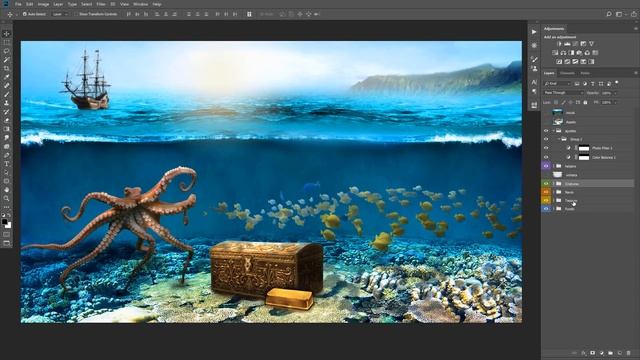Expand the green-labeled selected group
The width and height of the screenshot is (640, 360).
point(554,184)
